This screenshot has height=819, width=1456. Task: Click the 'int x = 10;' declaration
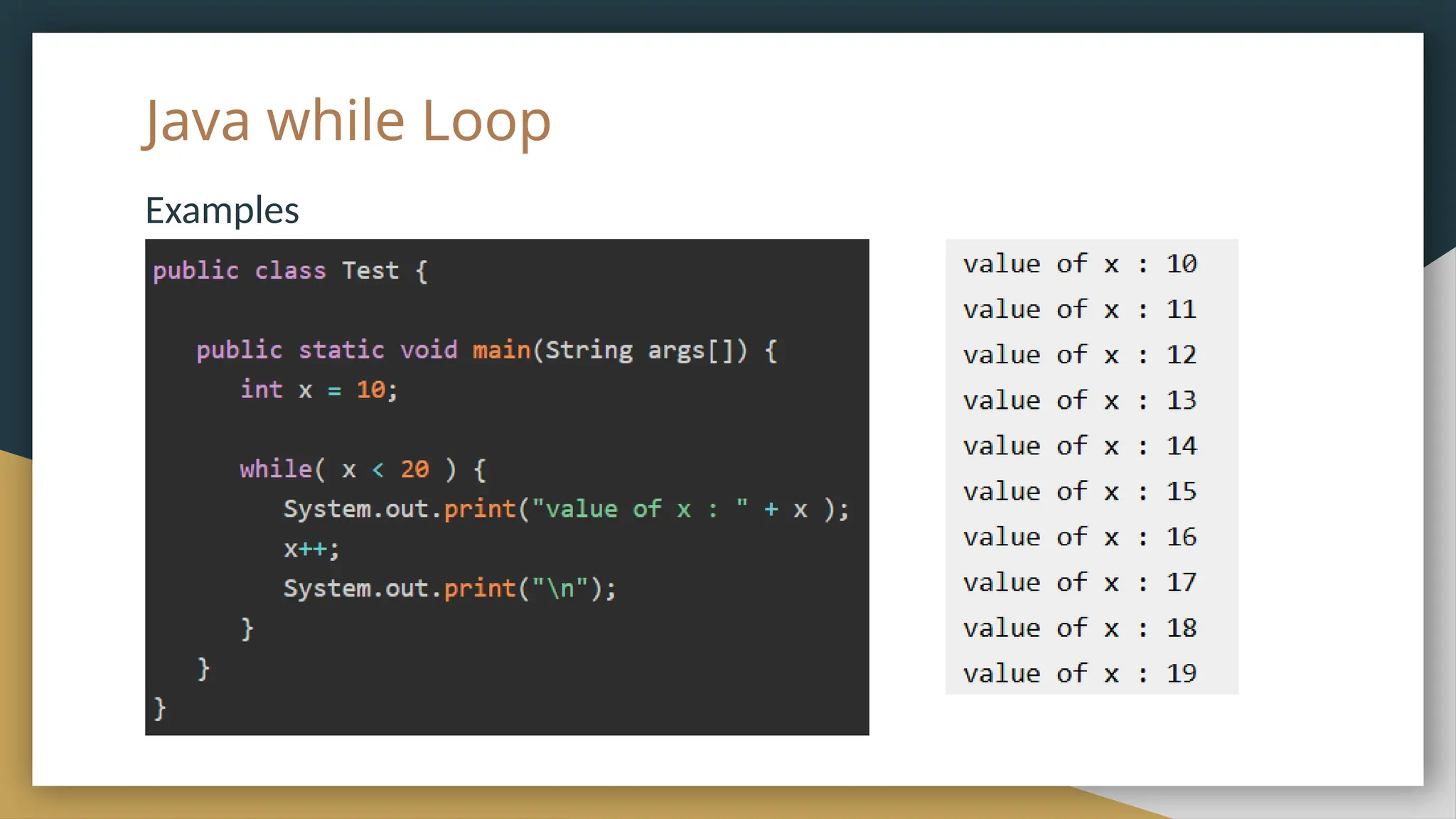point(318,390)
